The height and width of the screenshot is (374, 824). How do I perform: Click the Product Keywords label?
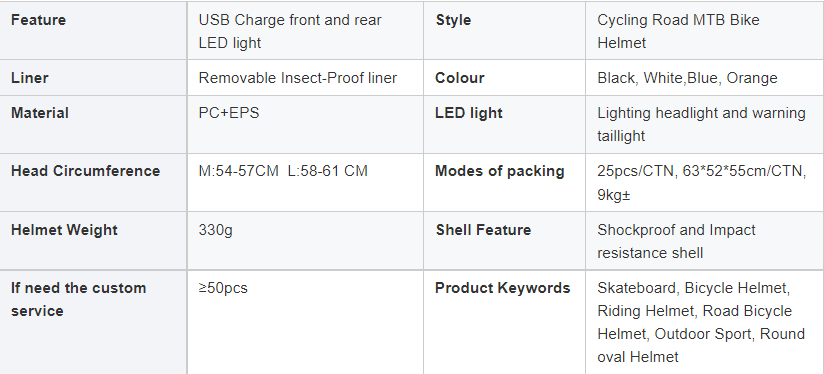(503, 288)
